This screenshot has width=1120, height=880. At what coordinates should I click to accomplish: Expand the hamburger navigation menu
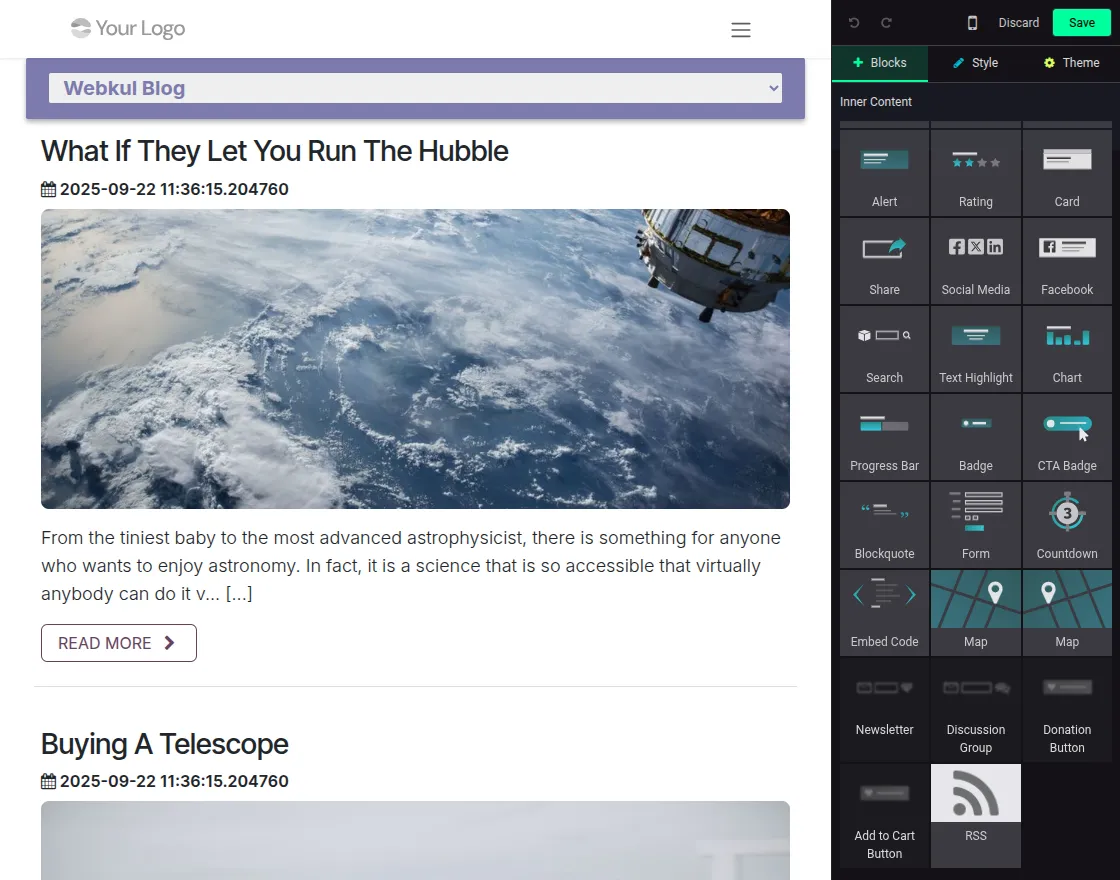tap(740, 30)
